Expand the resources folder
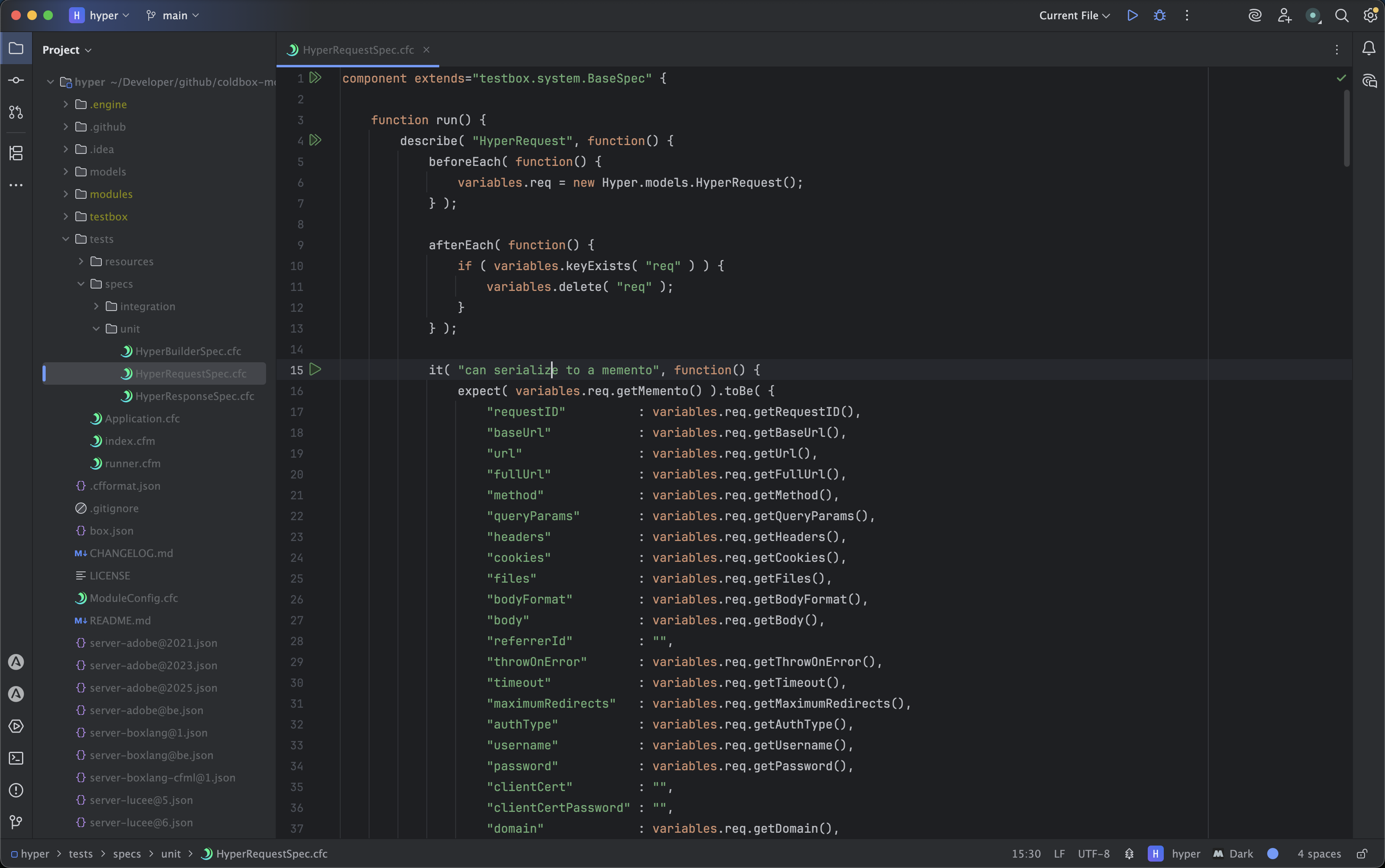This screenshot has width=1385, height=868. (81, 261)
